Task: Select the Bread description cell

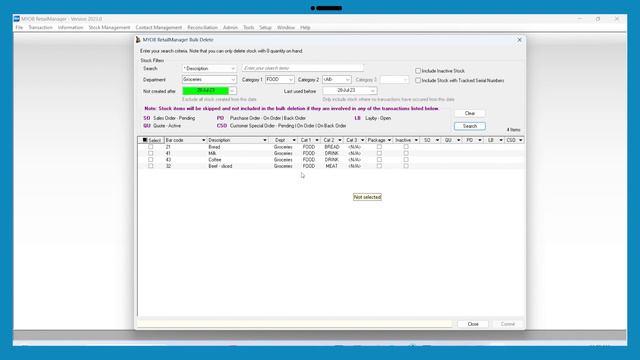Action: point(237,147)
